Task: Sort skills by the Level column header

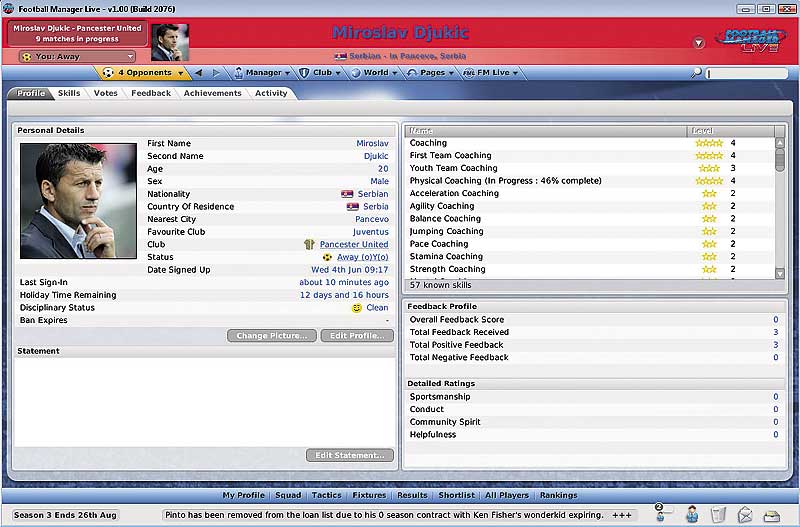Action: [x=731, y=131]
